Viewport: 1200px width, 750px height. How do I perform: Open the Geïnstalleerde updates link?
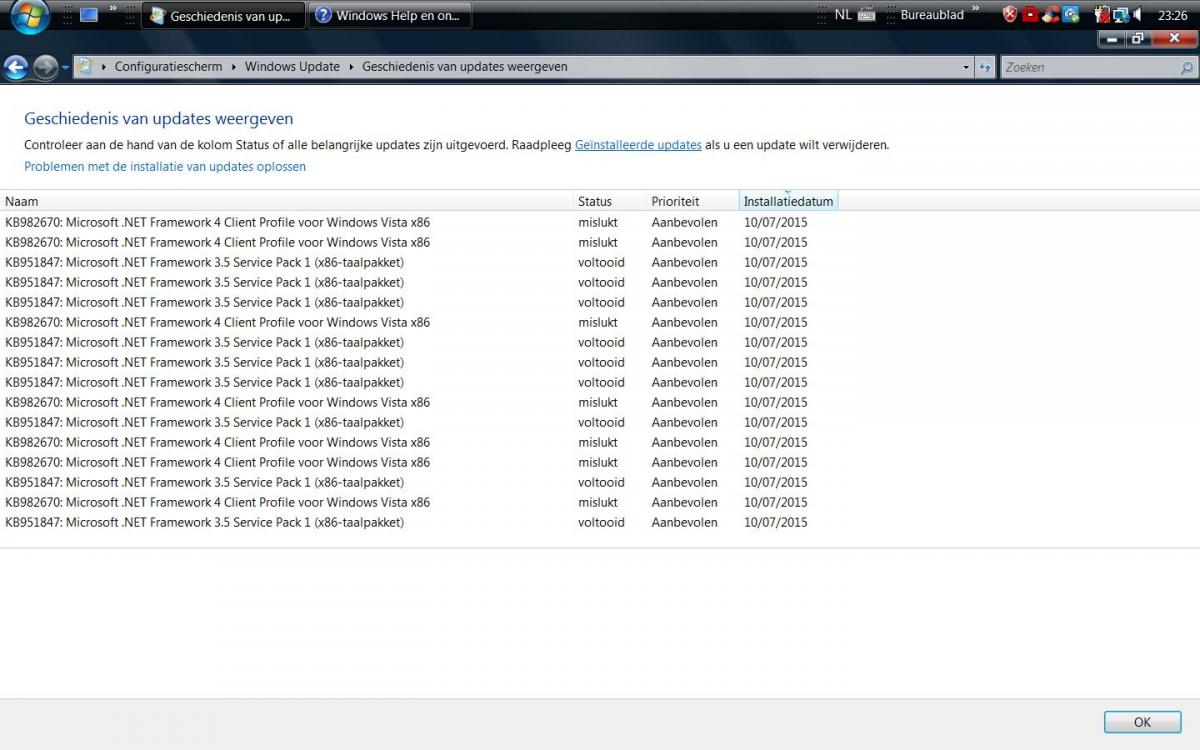pyautogui.click(x=638, y=145)
